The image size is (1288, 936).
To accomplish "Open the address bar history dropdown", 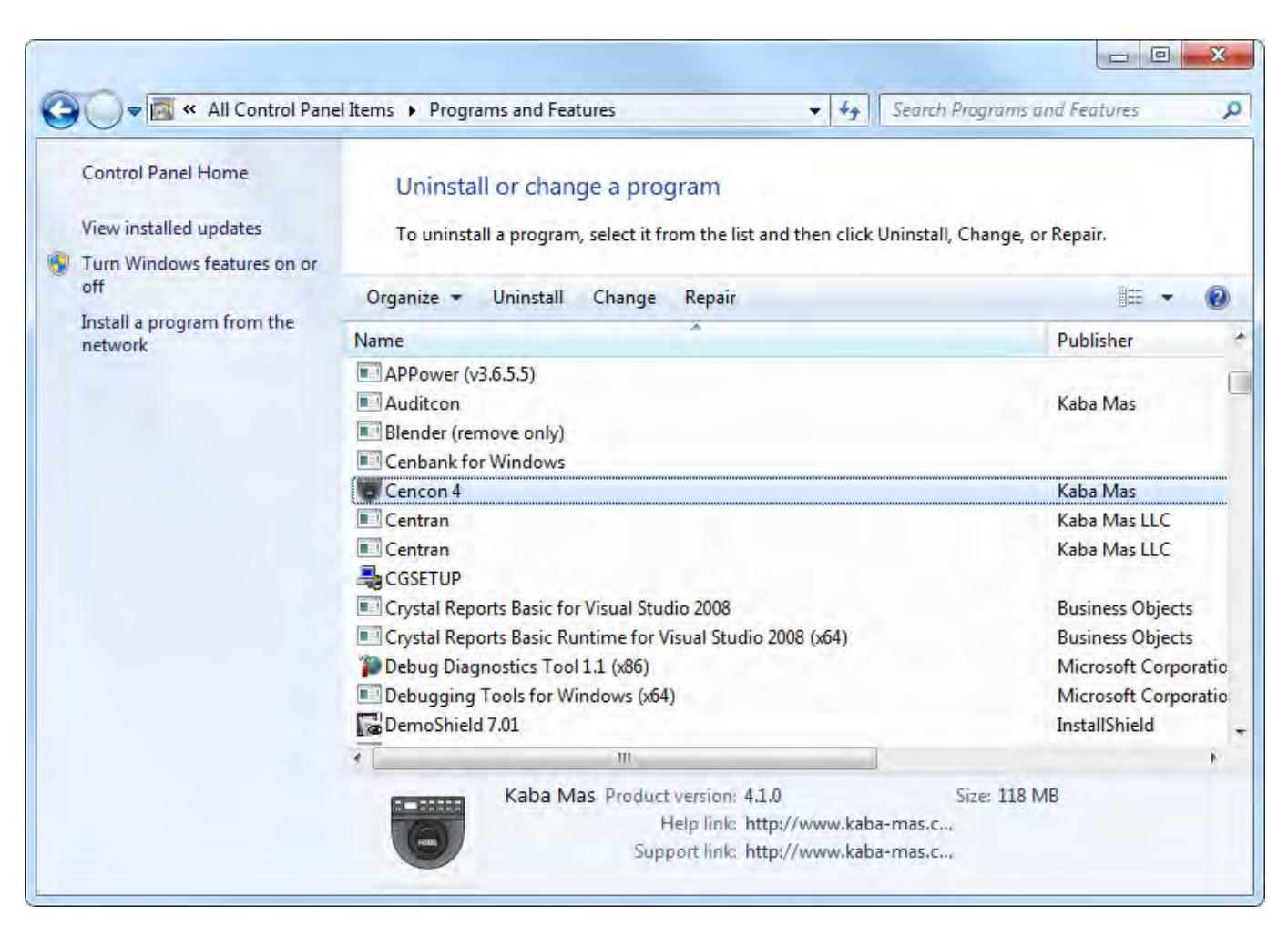I will tap(814, 110).
